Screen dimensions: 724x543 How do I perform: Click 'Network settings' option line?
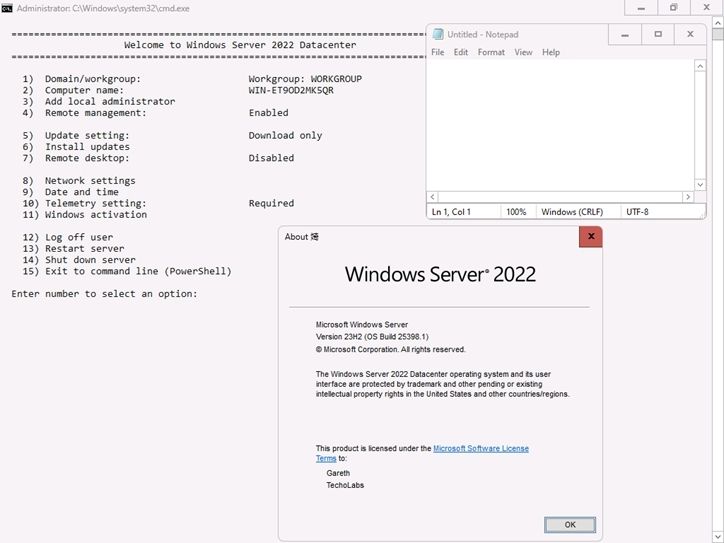(78, 181)
